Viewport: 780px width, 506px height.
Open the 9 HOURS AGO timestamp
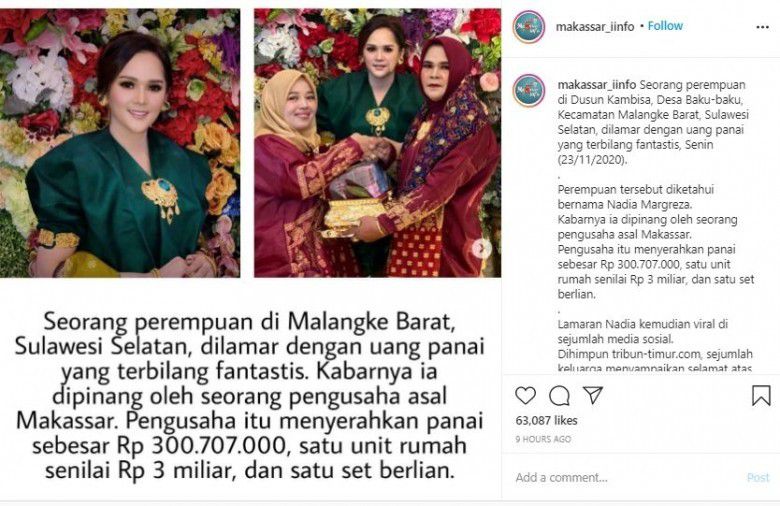click(543, 439)
